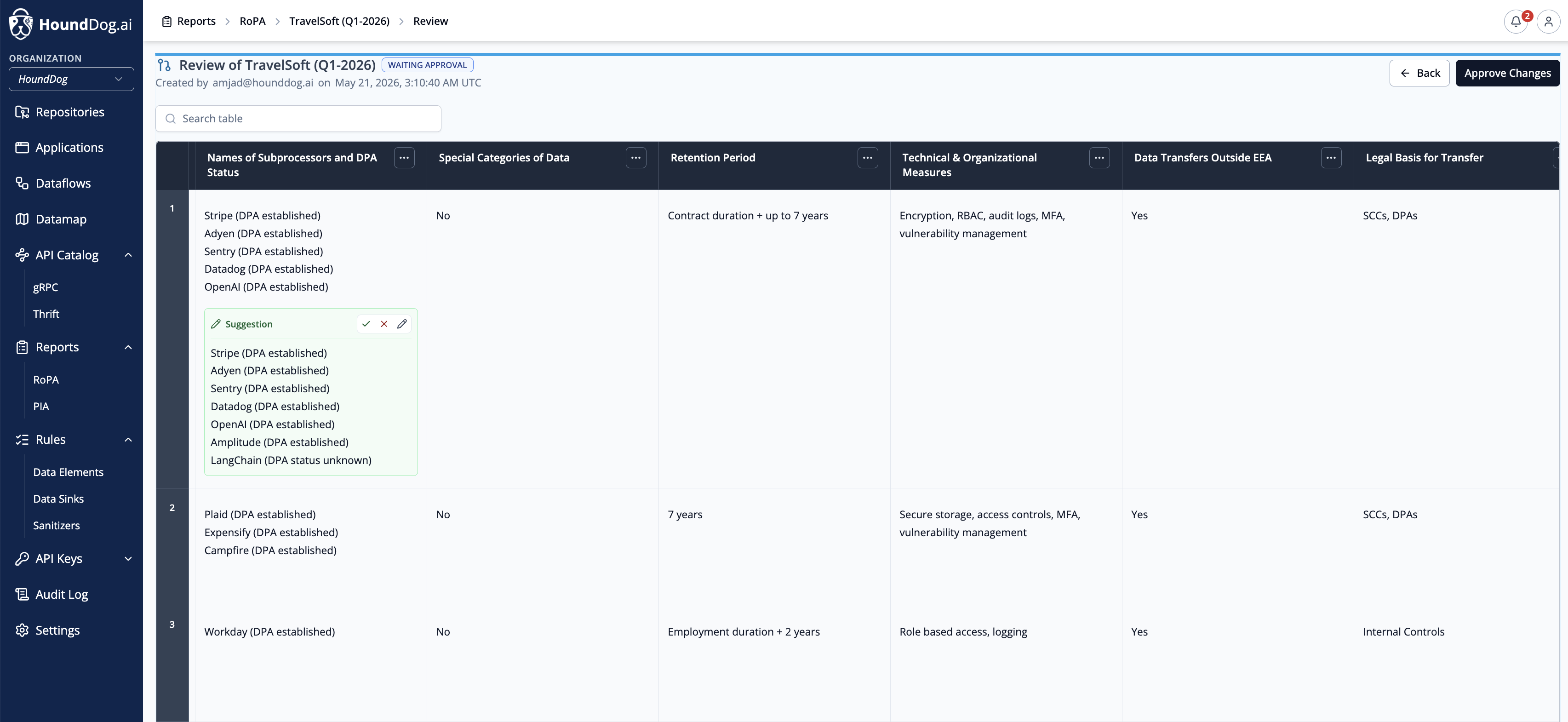The height and width of the screenshot is (722, 1568).
Task: Expand the API Keys section chevron
Action: (128, 559)
